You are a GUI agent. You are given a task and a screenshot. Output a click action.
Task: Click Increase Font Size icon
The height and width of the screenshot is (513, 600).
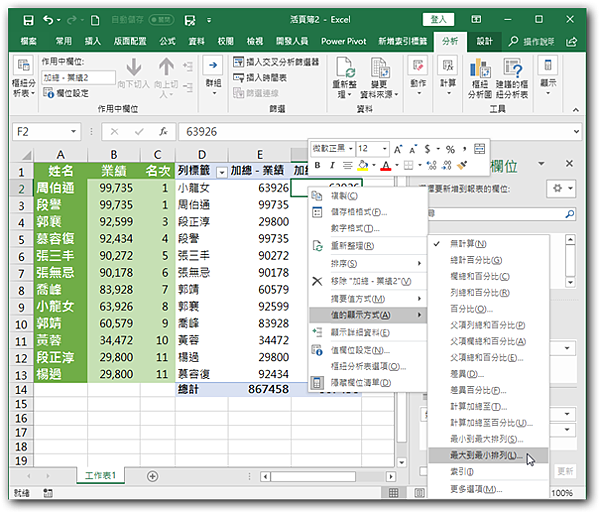[x=397, y=148]
